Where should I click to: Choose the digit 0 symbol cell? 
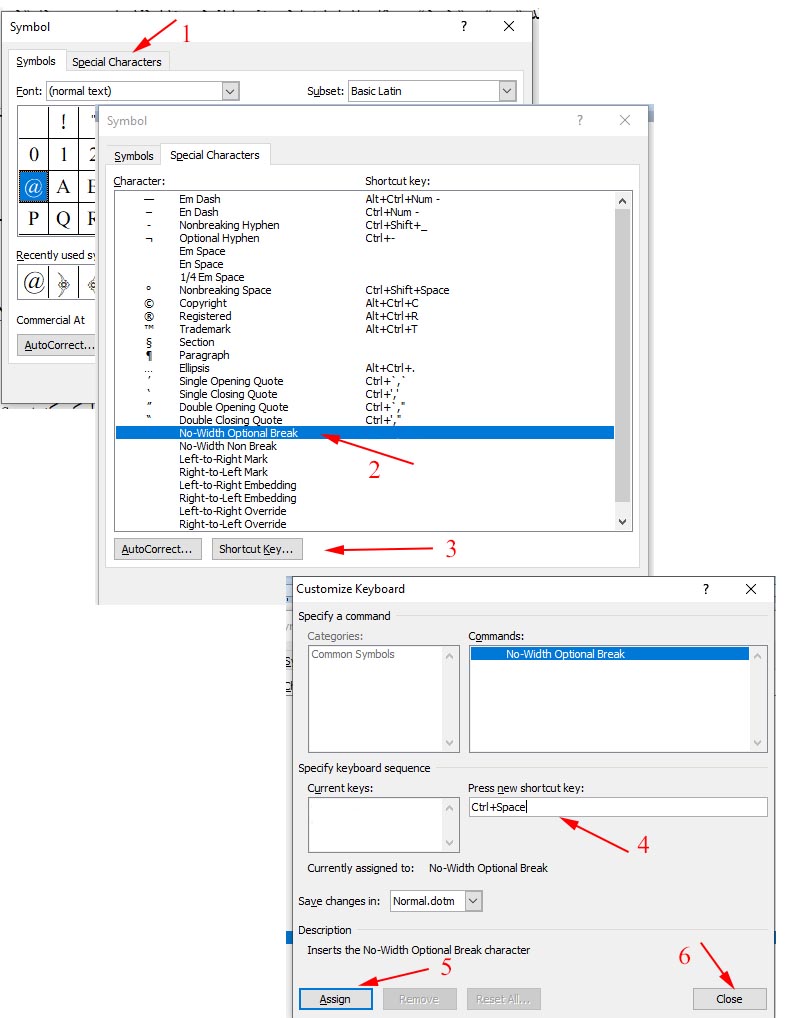click(x=34, y=155)
